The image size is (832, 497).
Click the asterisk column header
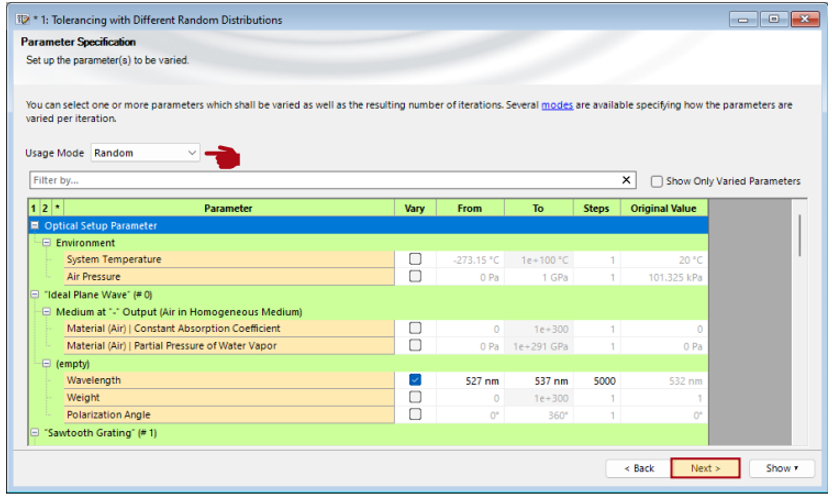pos(57,208)
